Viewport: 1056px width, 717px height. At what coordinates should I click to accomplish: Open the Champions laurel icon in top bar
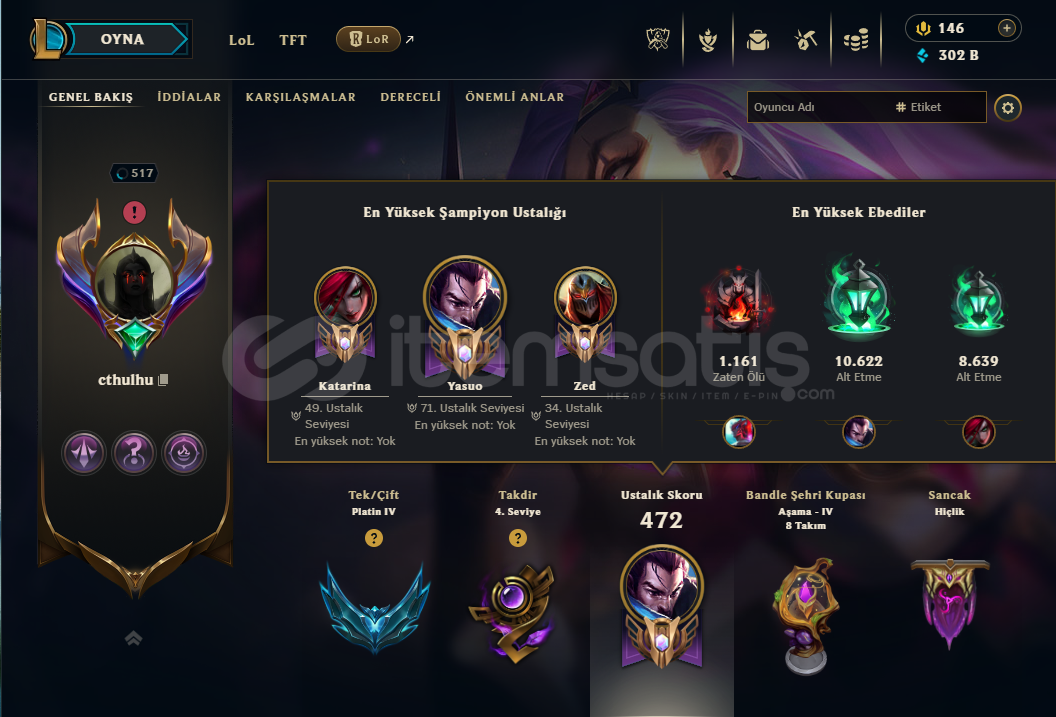(707, 40)
